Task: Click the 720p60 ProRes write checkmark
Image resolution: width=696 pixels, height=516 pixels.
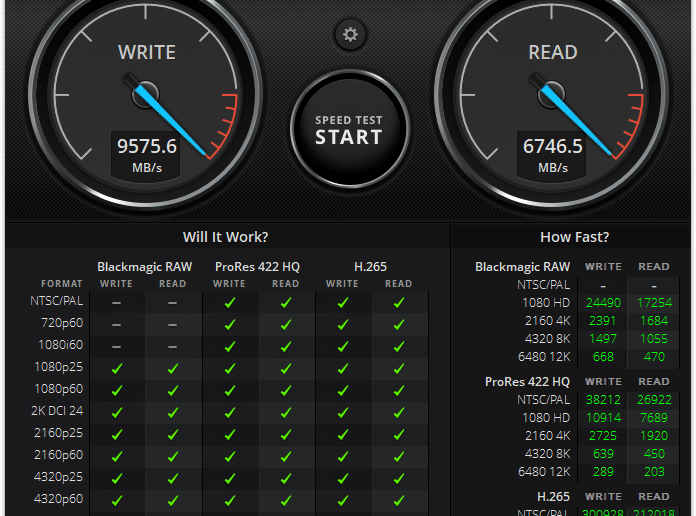Action: (x=229, y=325)
